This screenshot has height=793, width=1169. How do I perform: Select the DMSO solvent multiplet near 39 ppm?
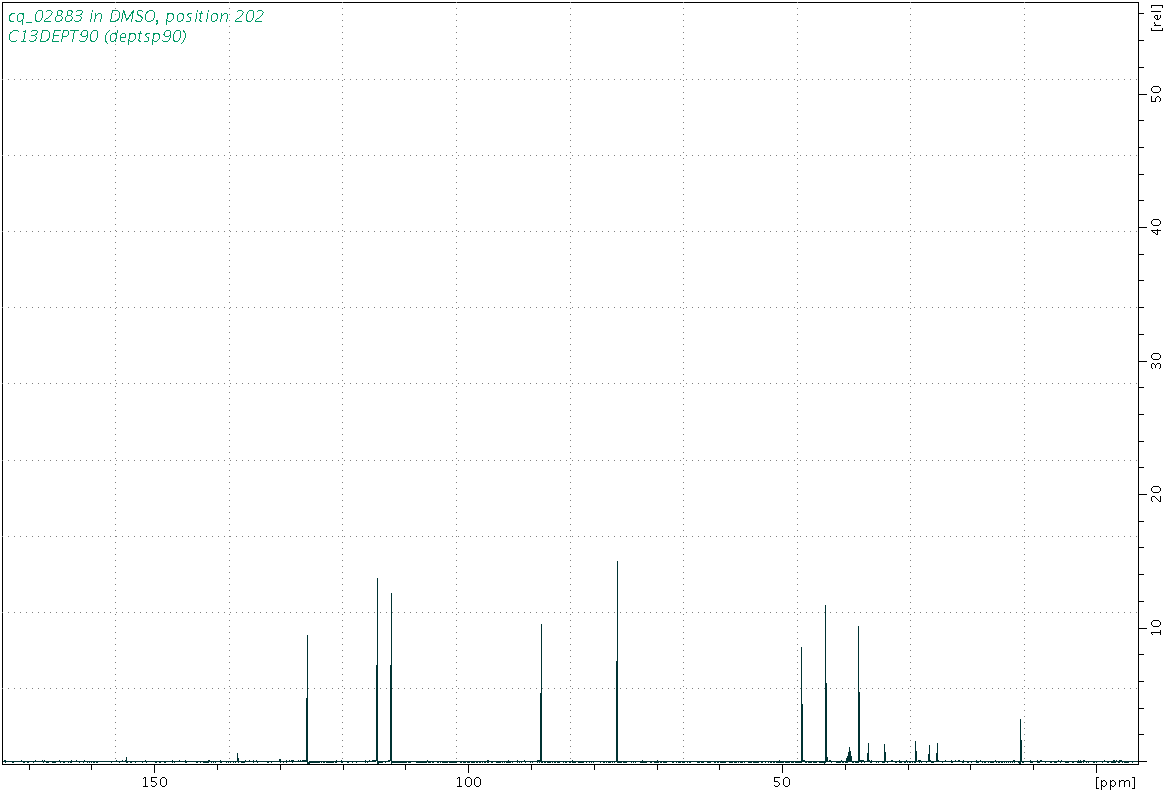(x=849, y=754)
